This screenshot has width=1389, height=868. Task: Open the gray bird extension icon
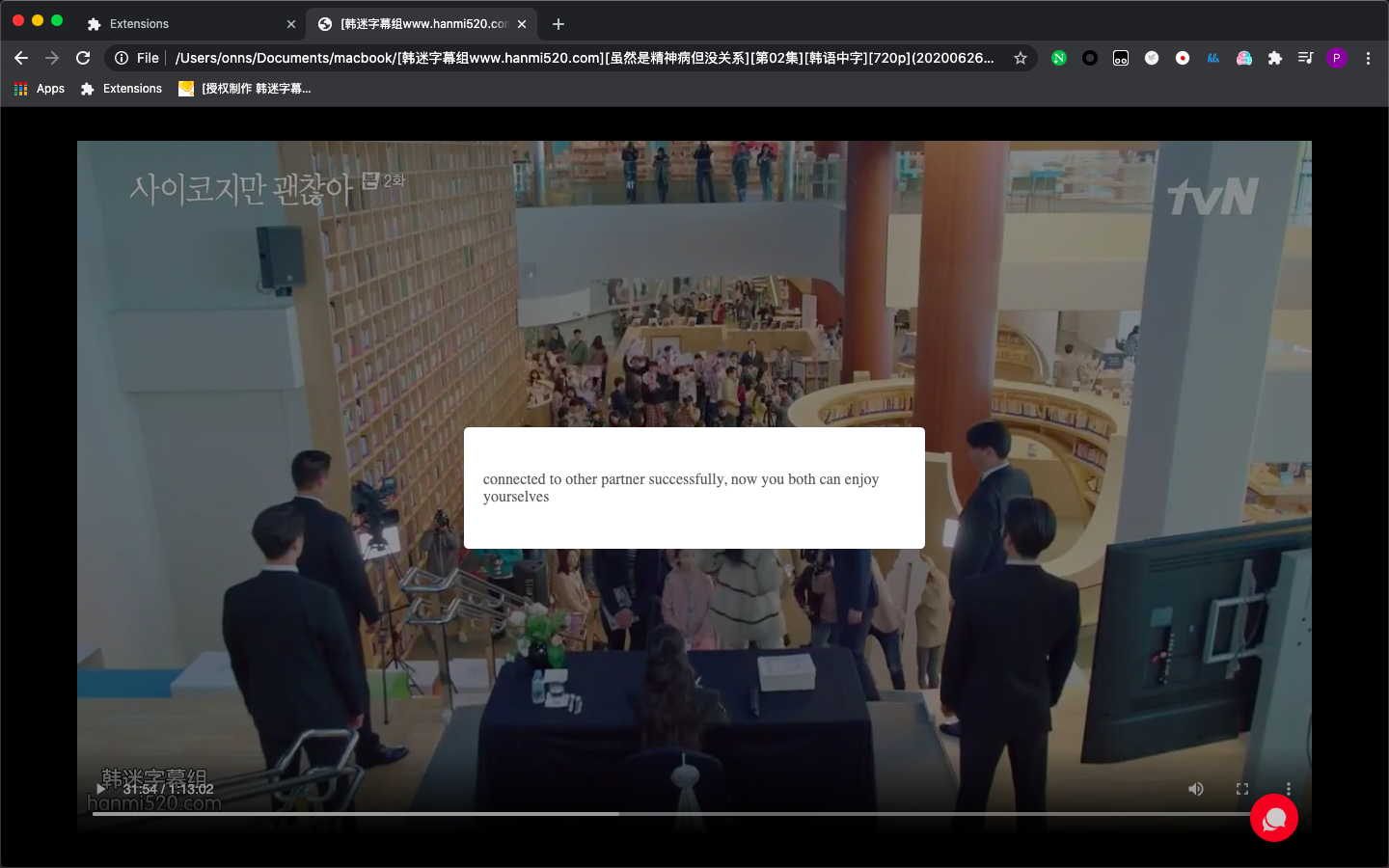pyautogui.click(x=1152, y=58)
